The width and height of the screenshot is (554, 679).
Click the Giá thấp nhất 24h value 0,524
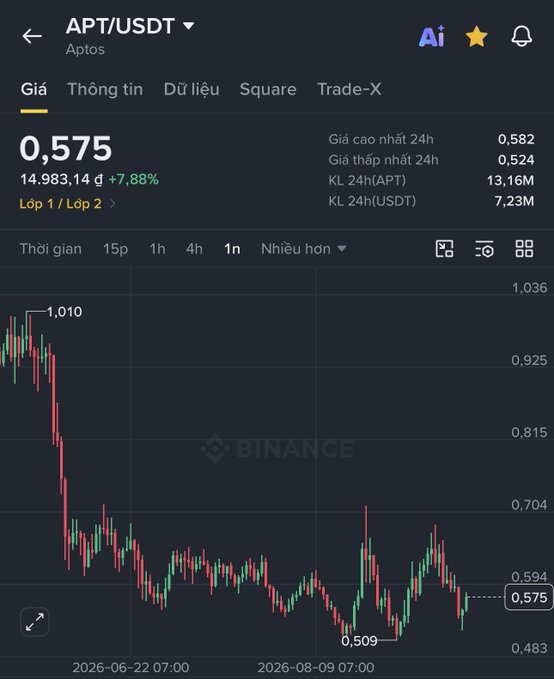516,160
